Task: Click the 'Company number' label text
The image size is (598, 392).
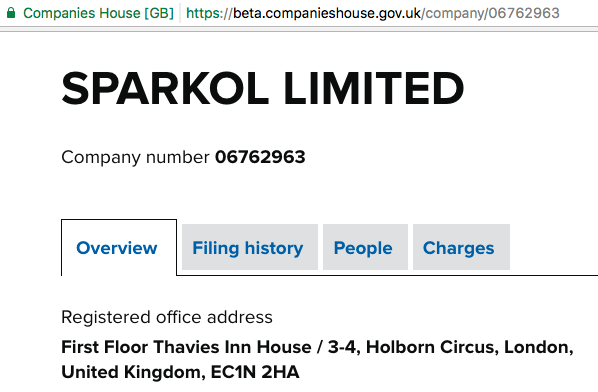Action: click(135, 157)
